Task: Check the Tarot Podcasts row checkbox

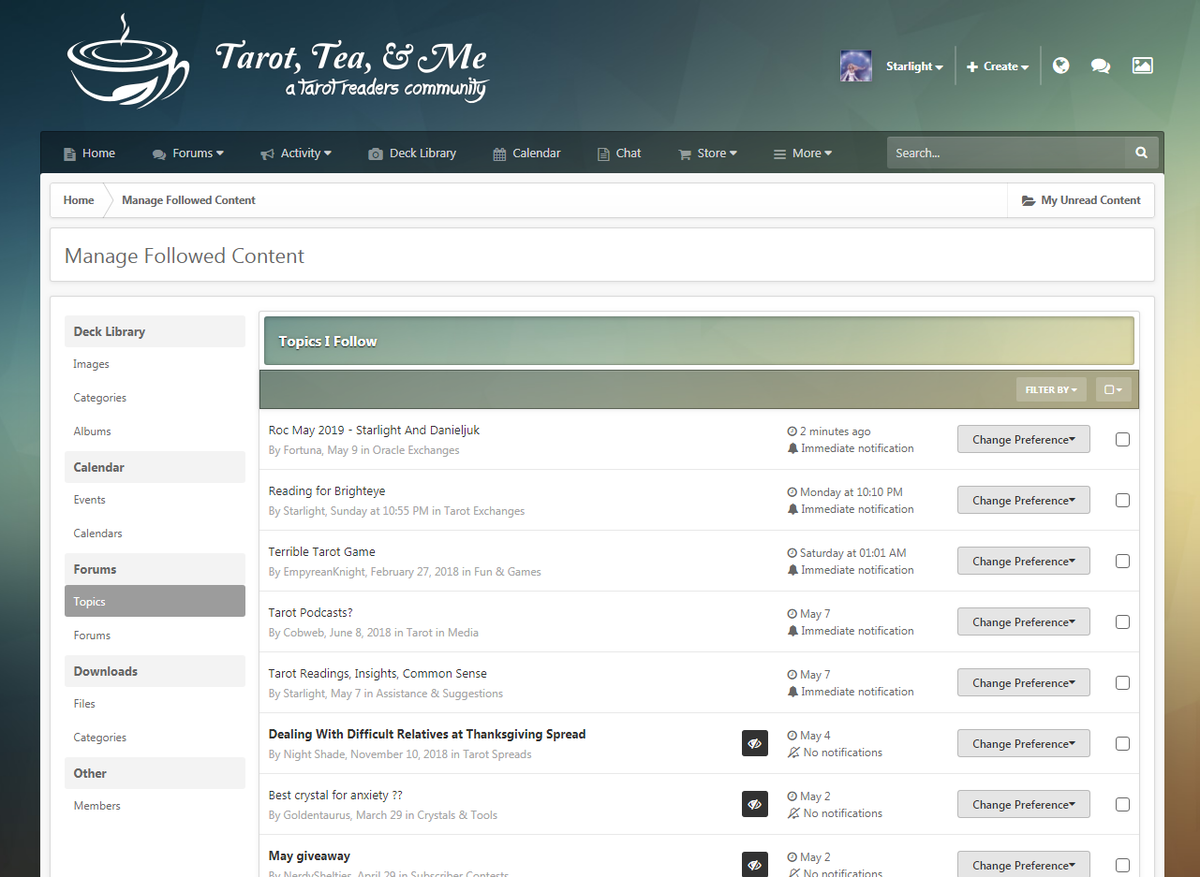Action: [1122, 622]
